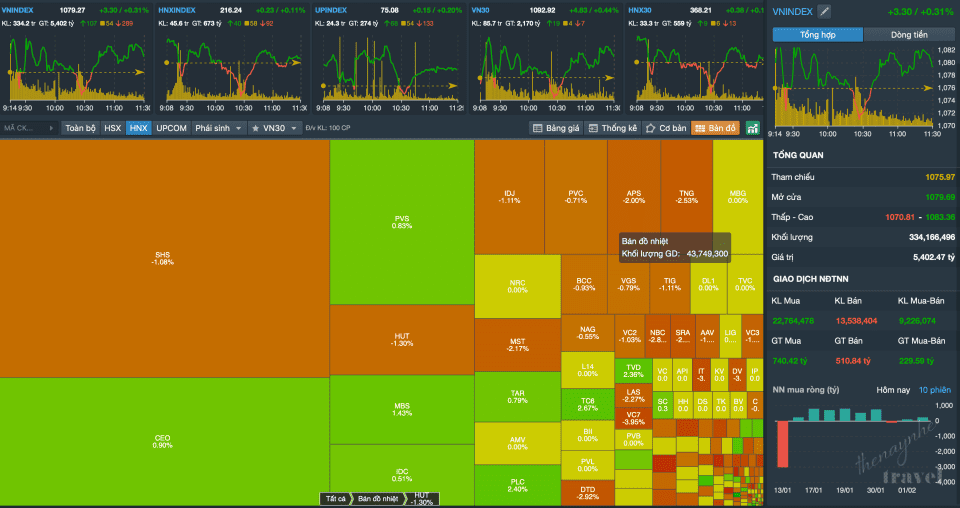Viewport: 960px width, 508px height.
Task: Toggle the HSX exchange filter
Action: (113, 128)
